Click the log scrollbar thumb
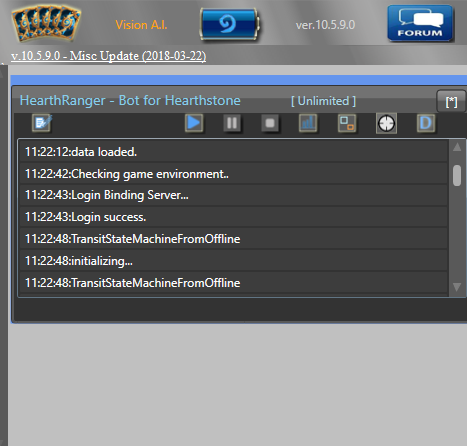Viewport: 467px width, 446px height. (x=457, y=175)
